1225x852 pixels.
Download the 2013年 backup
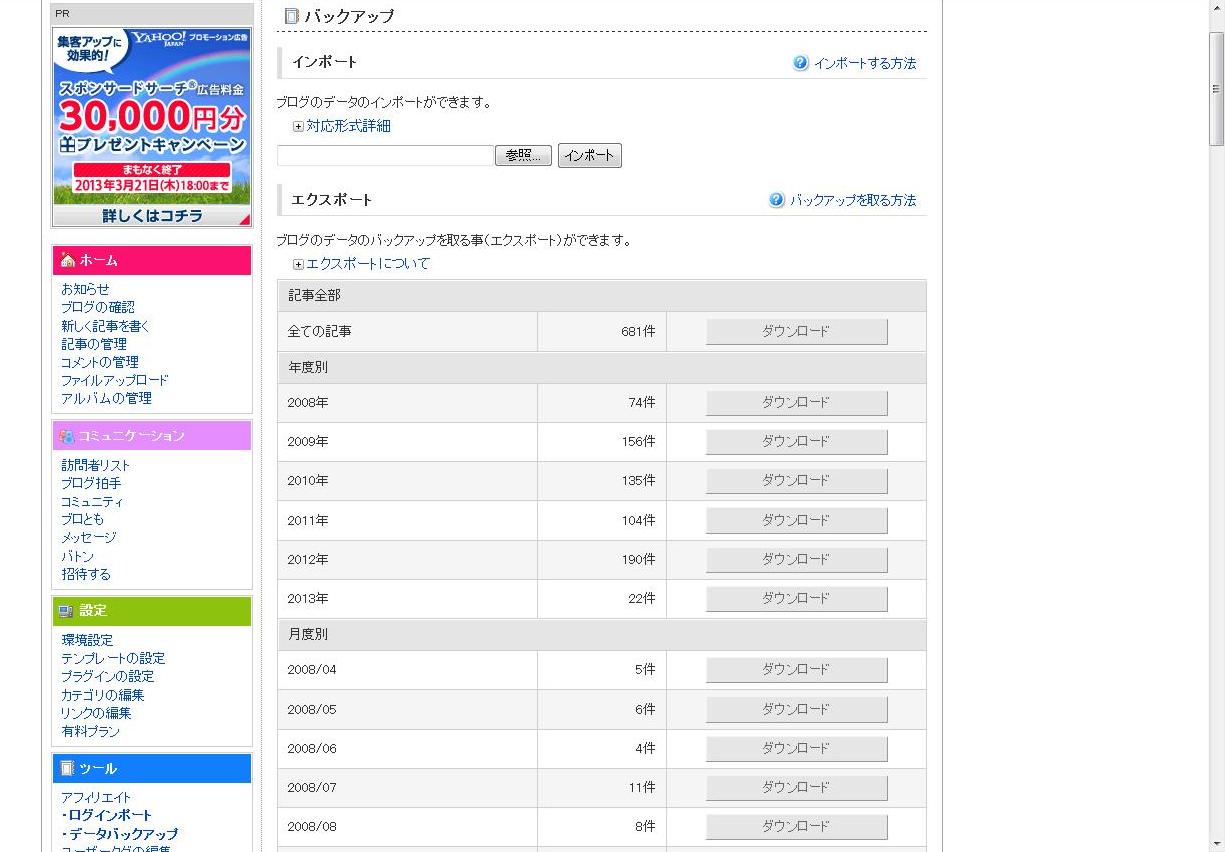(796, 599)
